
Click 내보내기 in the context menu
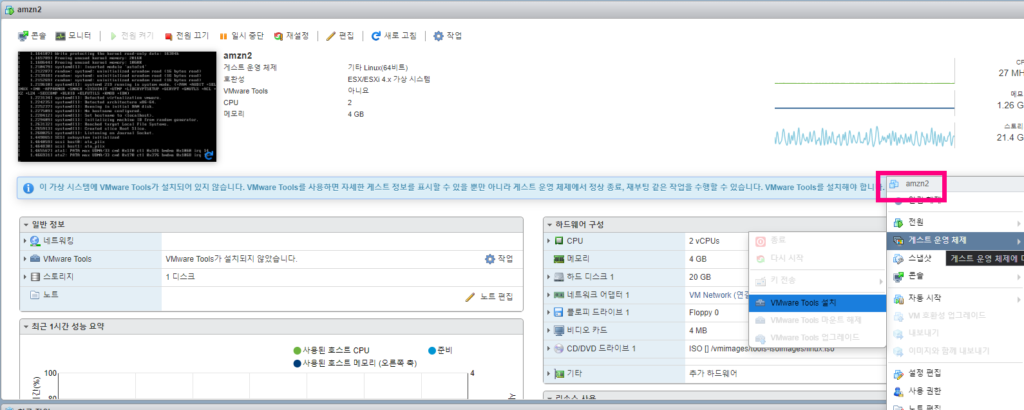pyautogui.click(x=955, y=333)
